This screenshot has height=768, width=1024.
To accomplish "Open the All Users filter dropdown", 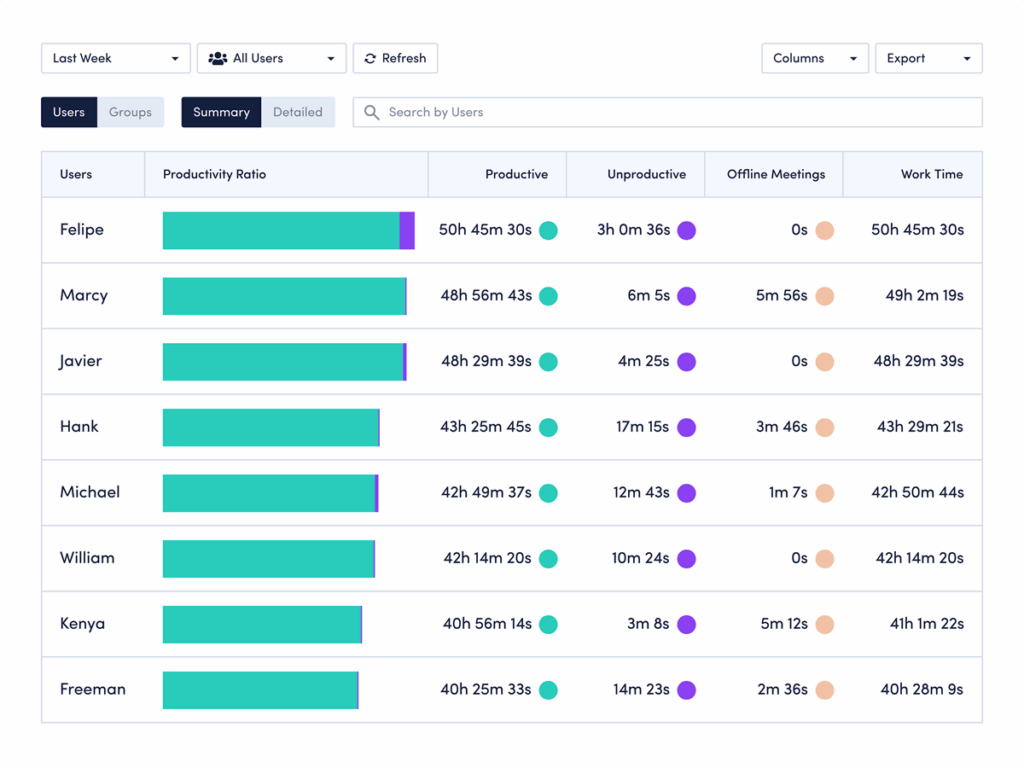I will click(x=271, y=58).
